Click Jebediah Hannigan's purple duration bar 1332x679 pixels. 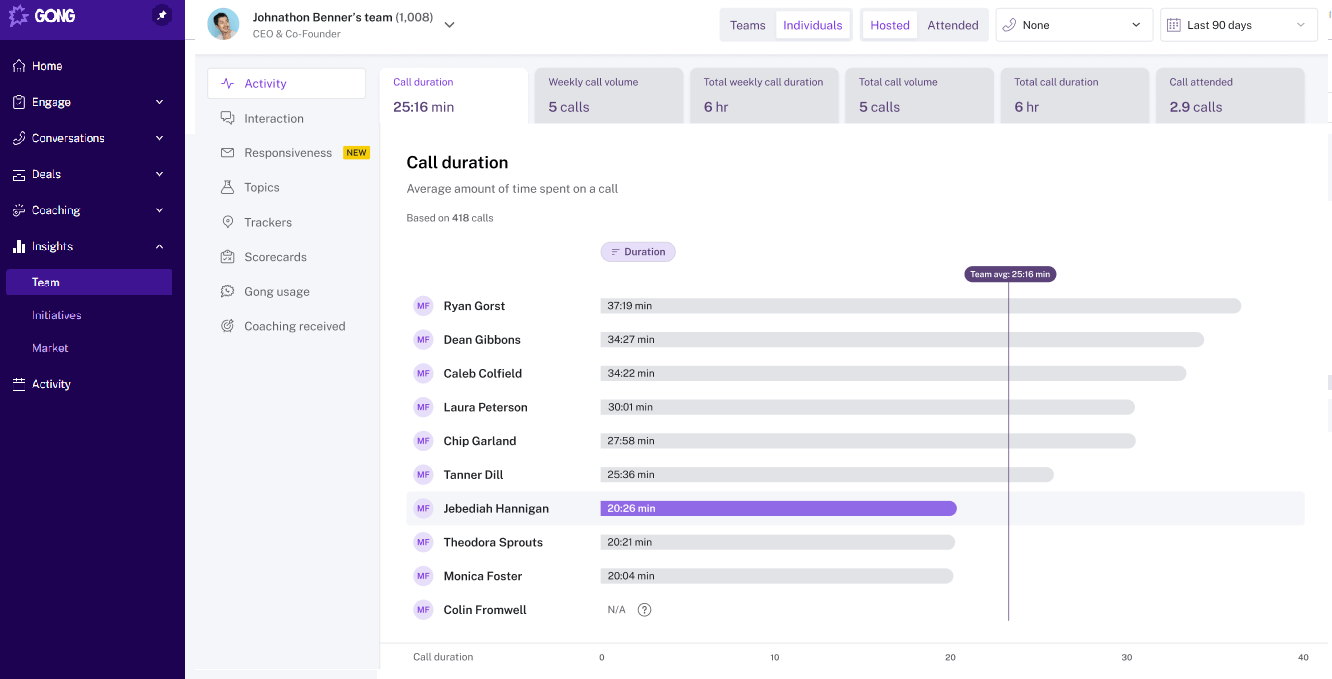coord(778,509)
